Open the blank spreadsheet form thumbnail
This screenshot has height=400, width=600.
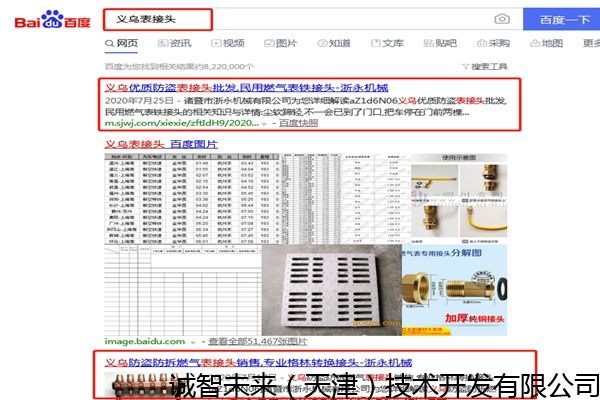pyautogui.click(x=183, y=291)
